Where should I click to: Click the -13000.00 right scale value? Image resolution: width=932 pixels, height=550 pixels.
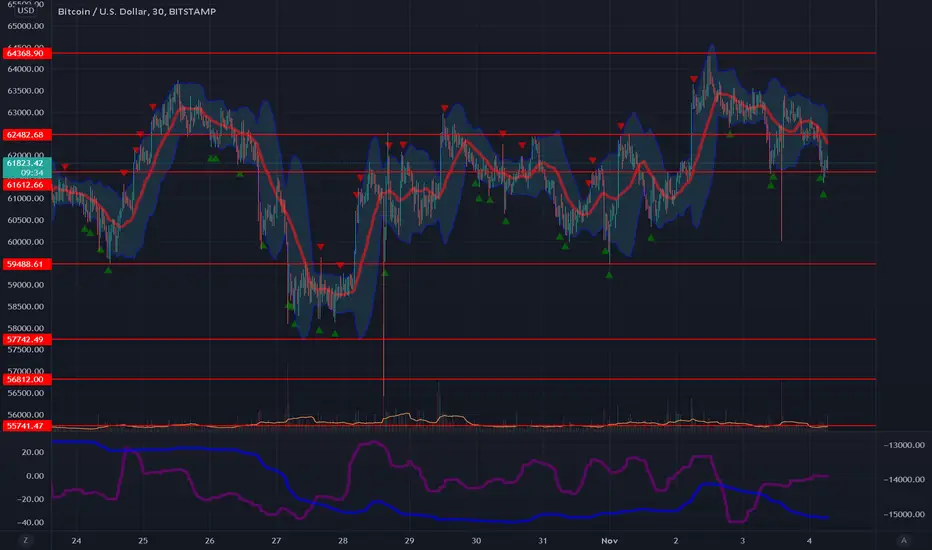[903, 445]
